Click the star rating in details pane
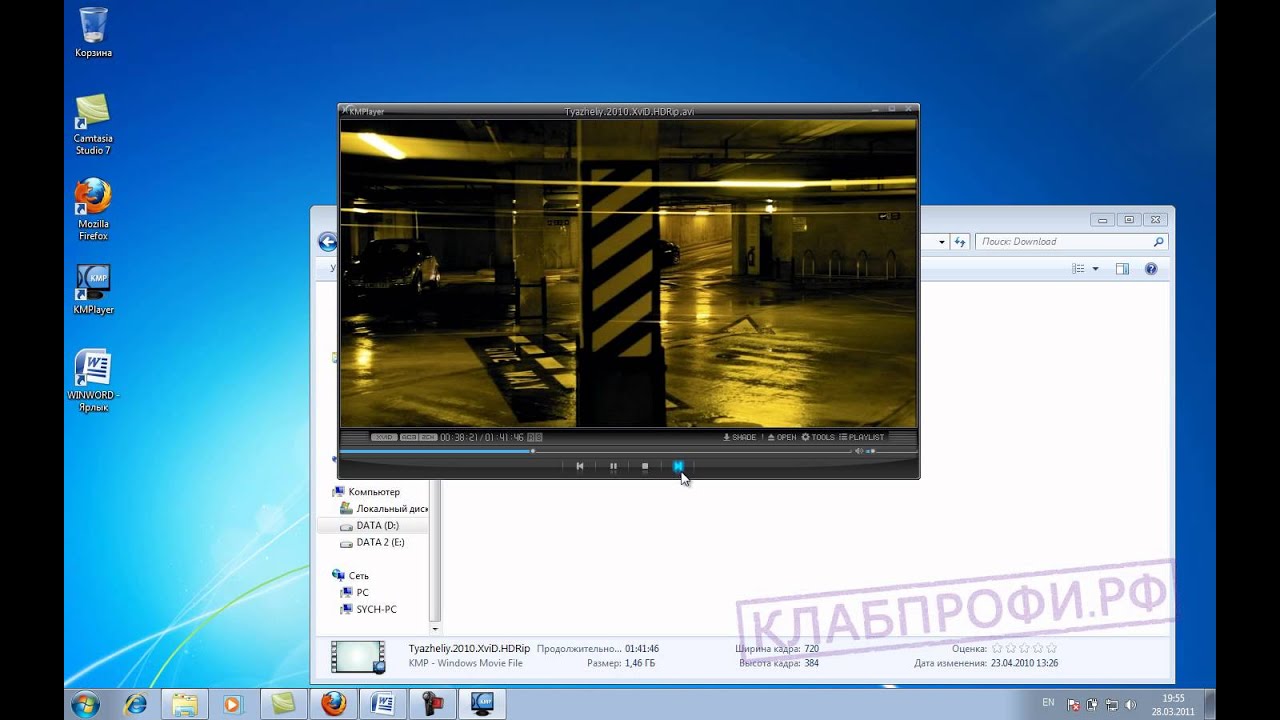 click(x=1024, y=648)
